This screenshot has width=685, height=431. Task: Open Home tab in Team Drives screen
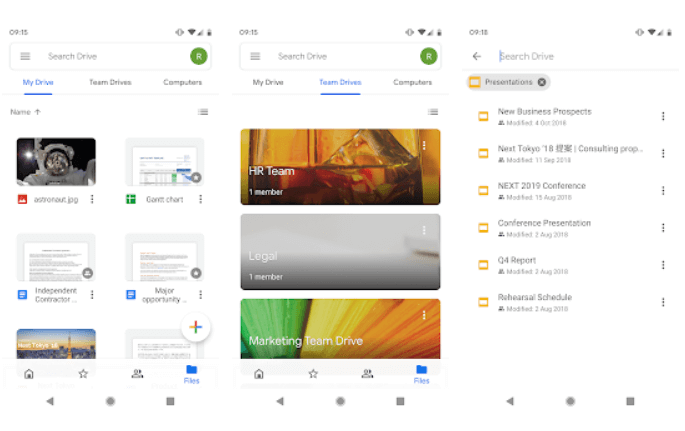coord(259,374)
